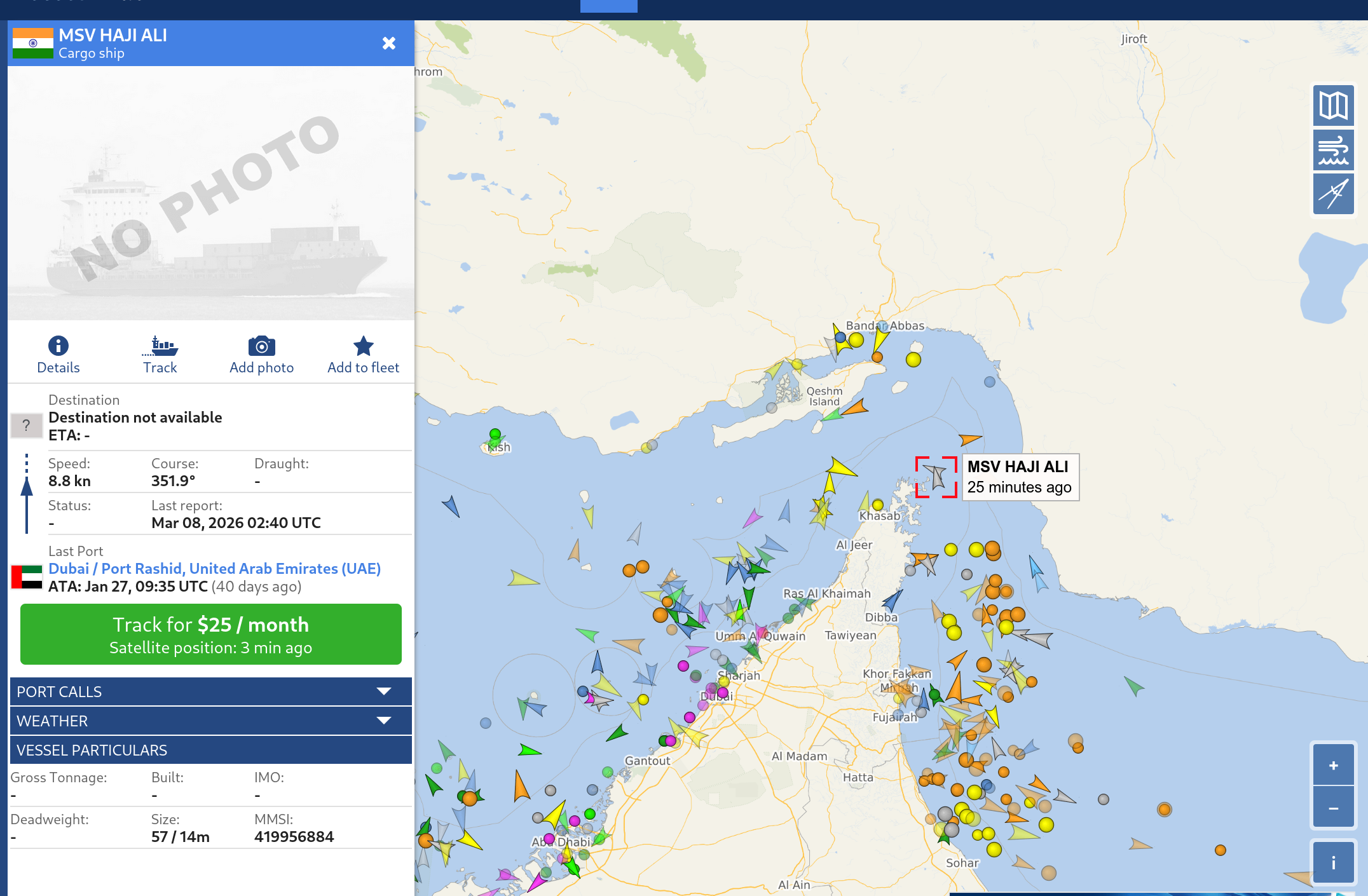
Task: Click the unknown destination question icon
Action: pyautogui.click(x=26, y=425)
